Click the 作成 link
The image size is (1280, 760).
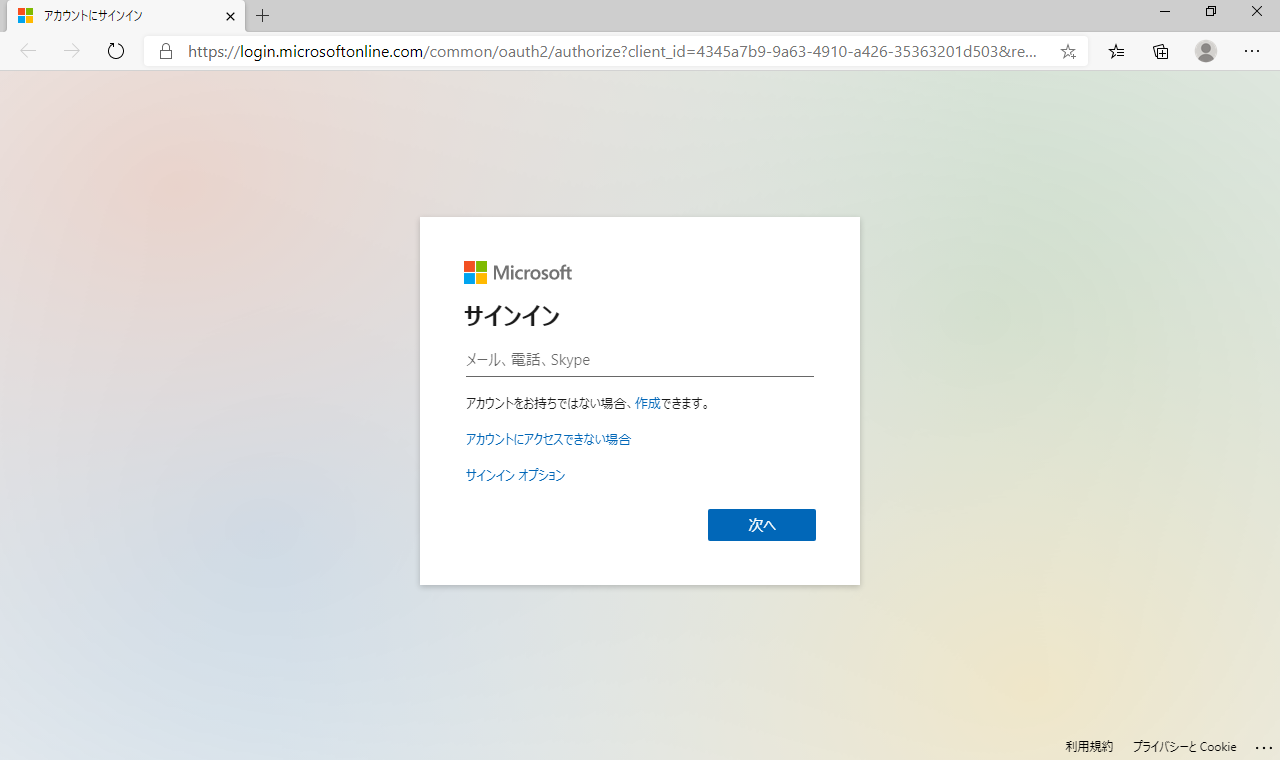[648, 403]
